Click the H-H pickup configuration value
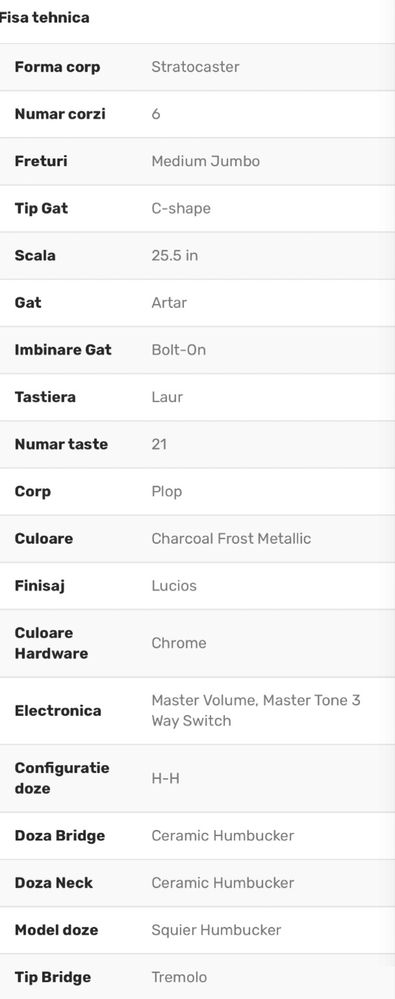Viewport: 395px width, 999px height. pyautogui.click(x=166, y=778)
